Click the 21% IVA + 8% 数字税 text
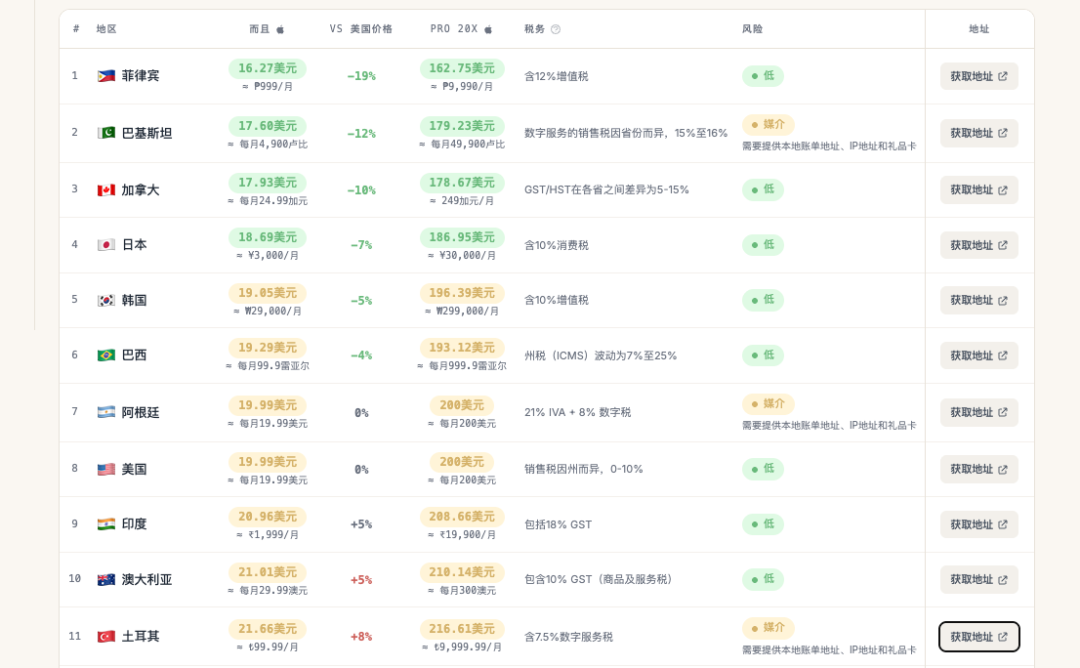 (578, 413)
